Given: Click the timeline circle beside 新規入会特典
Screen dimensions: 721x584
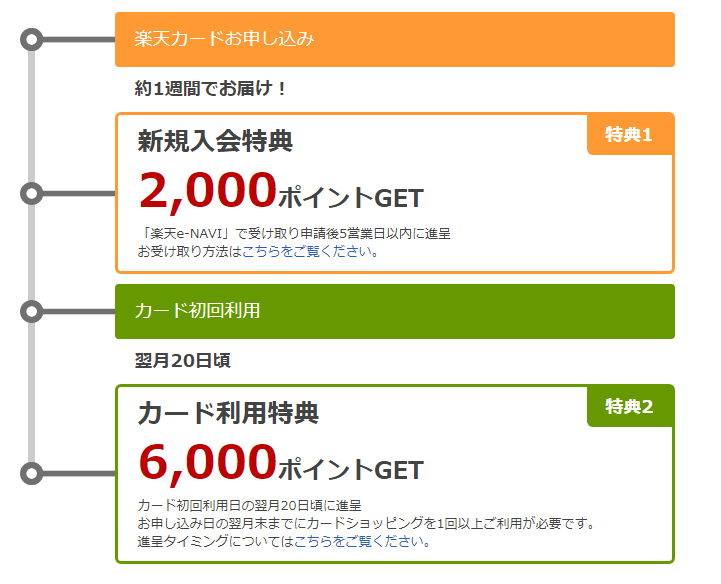Looking at the screenshot, I should [x=32, y=194].
